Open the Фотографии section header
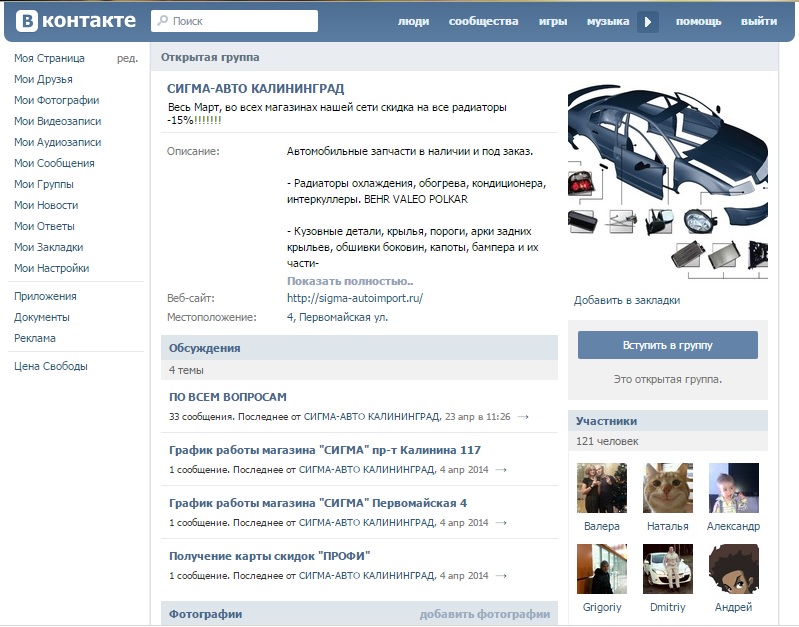The width and height of the screenshot is (799, 627). 205,614
